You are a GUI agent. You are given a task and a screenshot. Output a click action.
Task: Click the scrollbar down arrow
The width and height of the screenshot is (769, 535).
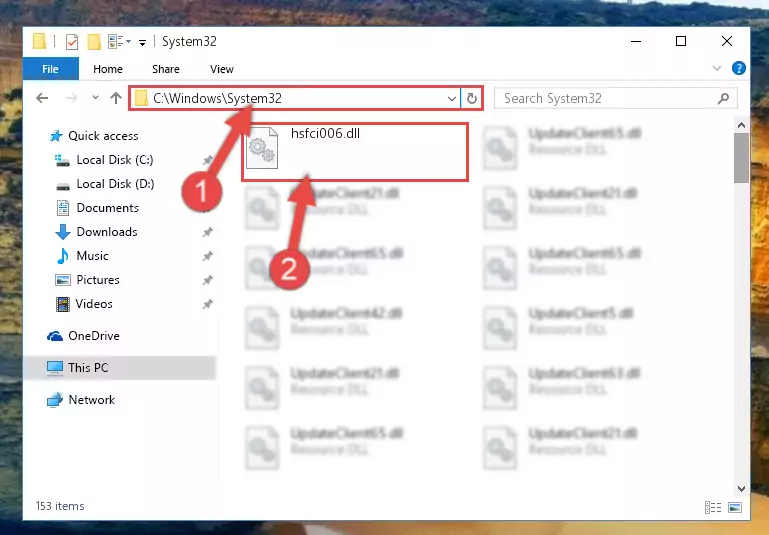coord(742,489)
